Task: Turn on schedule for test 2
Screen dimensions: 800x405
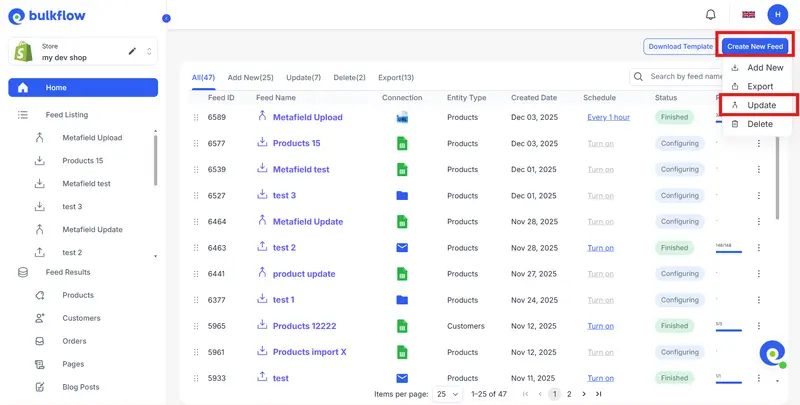Action: click(x=601, y=248)
